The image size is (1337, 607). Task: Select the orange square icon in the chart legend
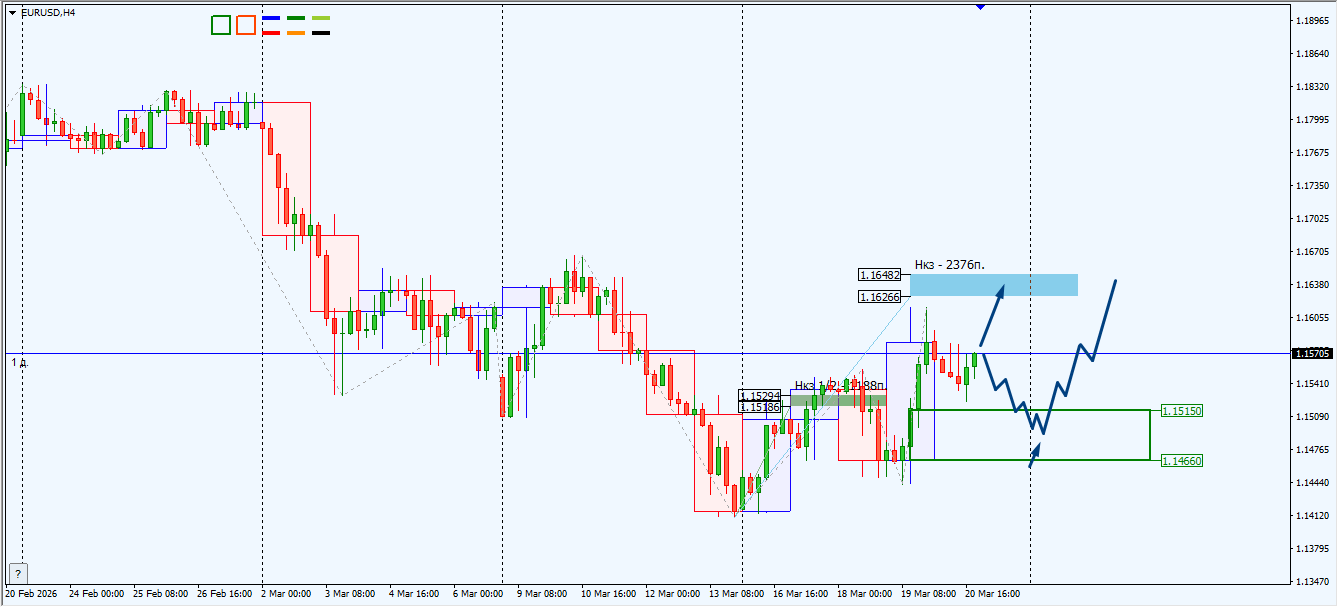[x=246, y=25]
